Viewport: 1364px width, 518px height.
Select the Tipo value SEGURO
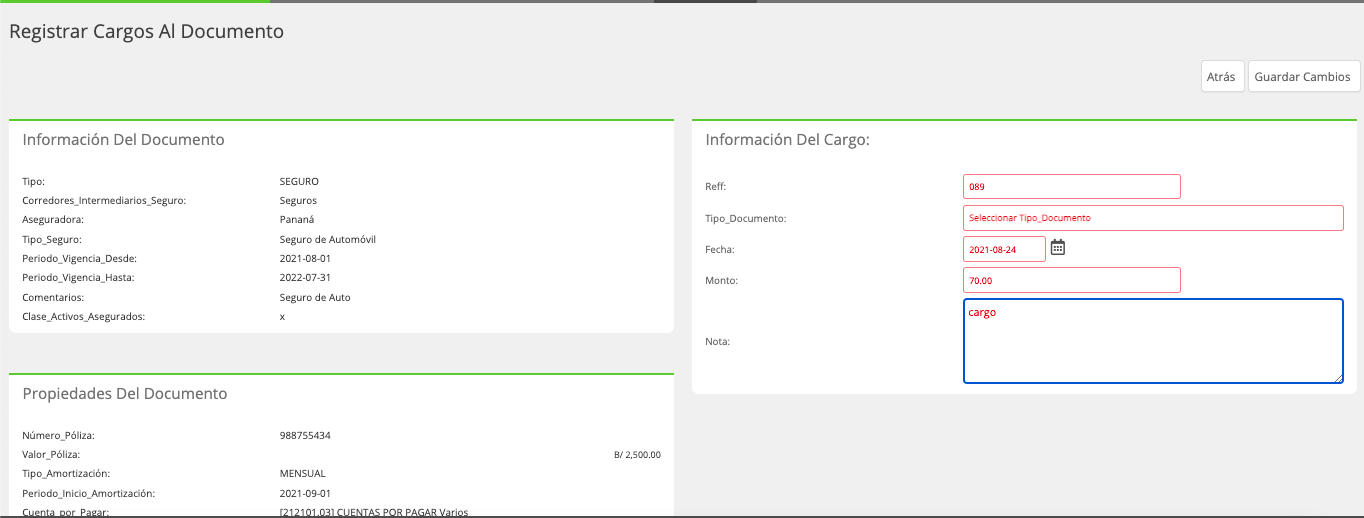(x=299, y=182)
